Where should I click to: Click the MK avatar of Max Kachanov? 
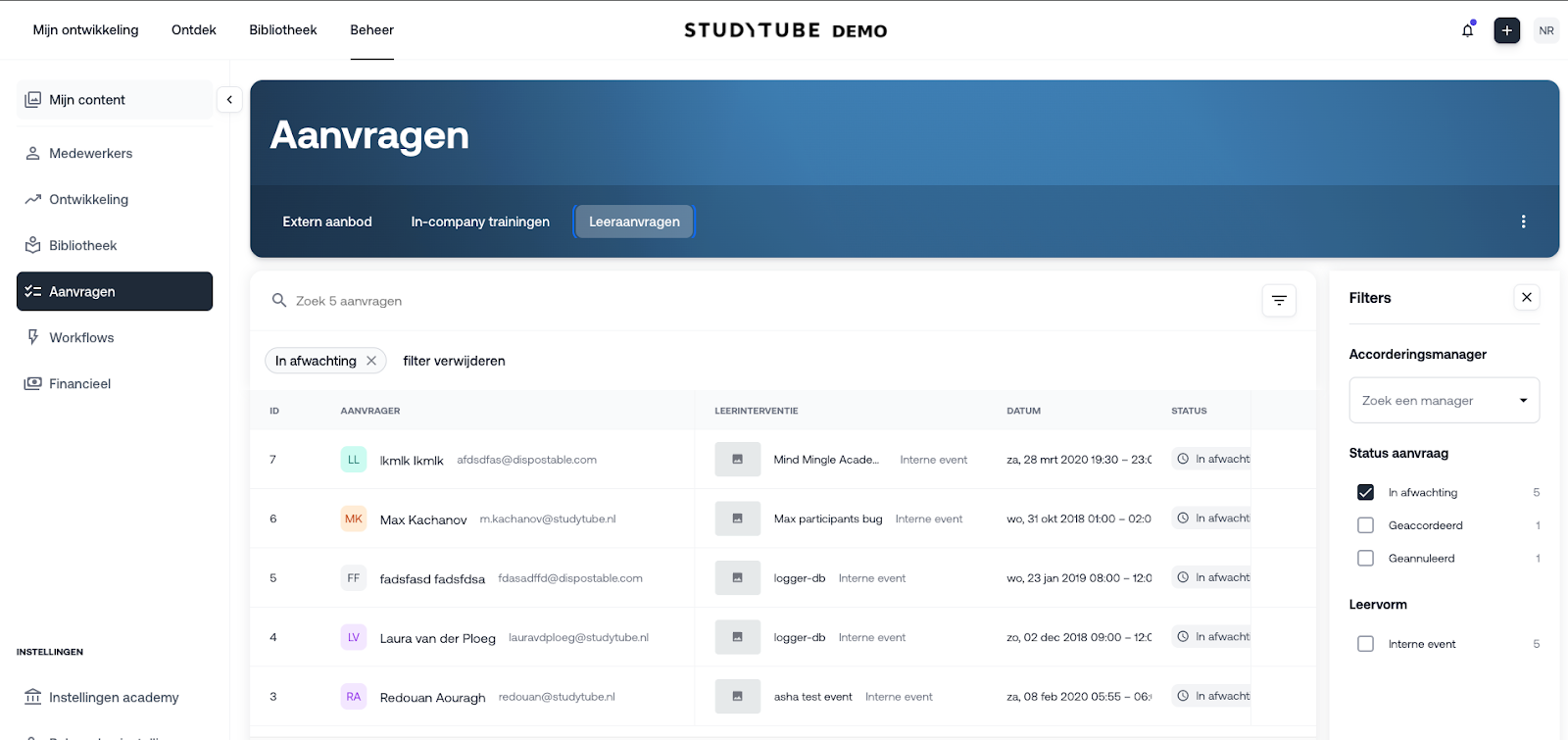pyautogui.click(x=354, y=518)
